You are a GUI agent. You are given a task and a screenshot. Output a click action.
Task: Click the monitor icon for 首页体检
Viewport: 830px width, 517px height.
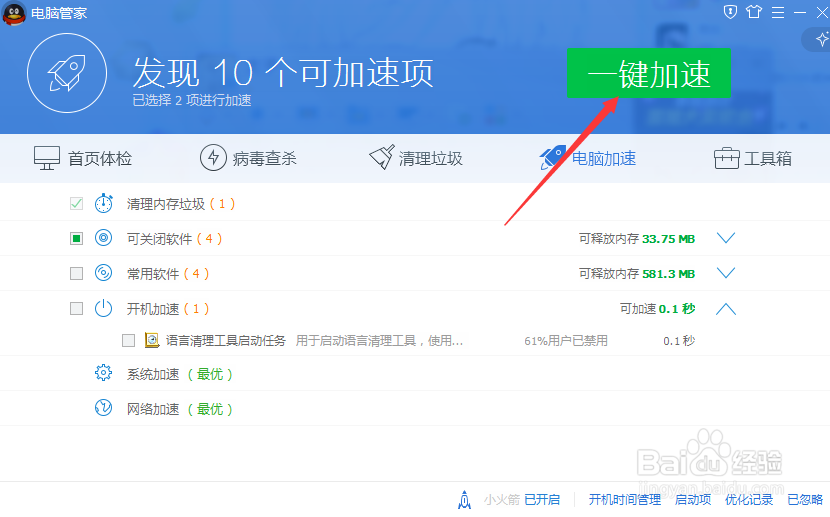tap(47, 158)
